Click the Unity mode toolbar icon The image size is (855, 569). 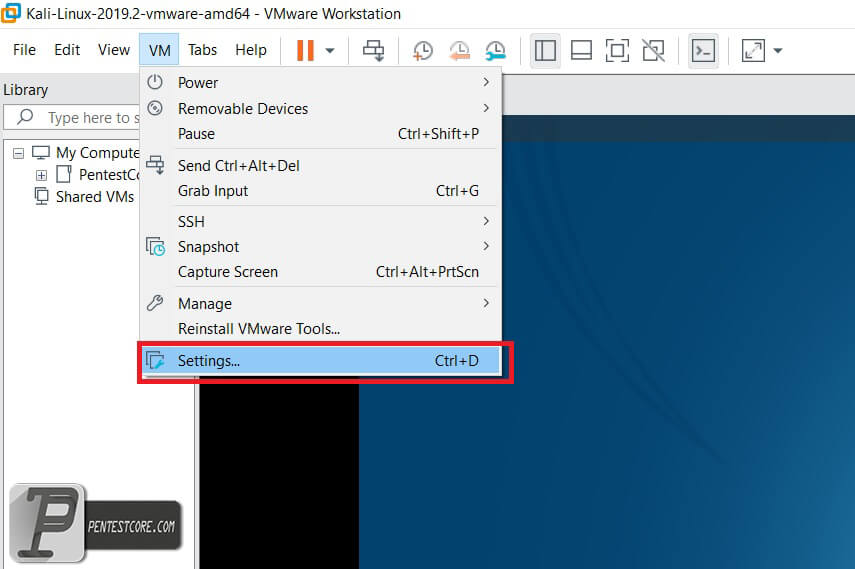tap(653, 51)
